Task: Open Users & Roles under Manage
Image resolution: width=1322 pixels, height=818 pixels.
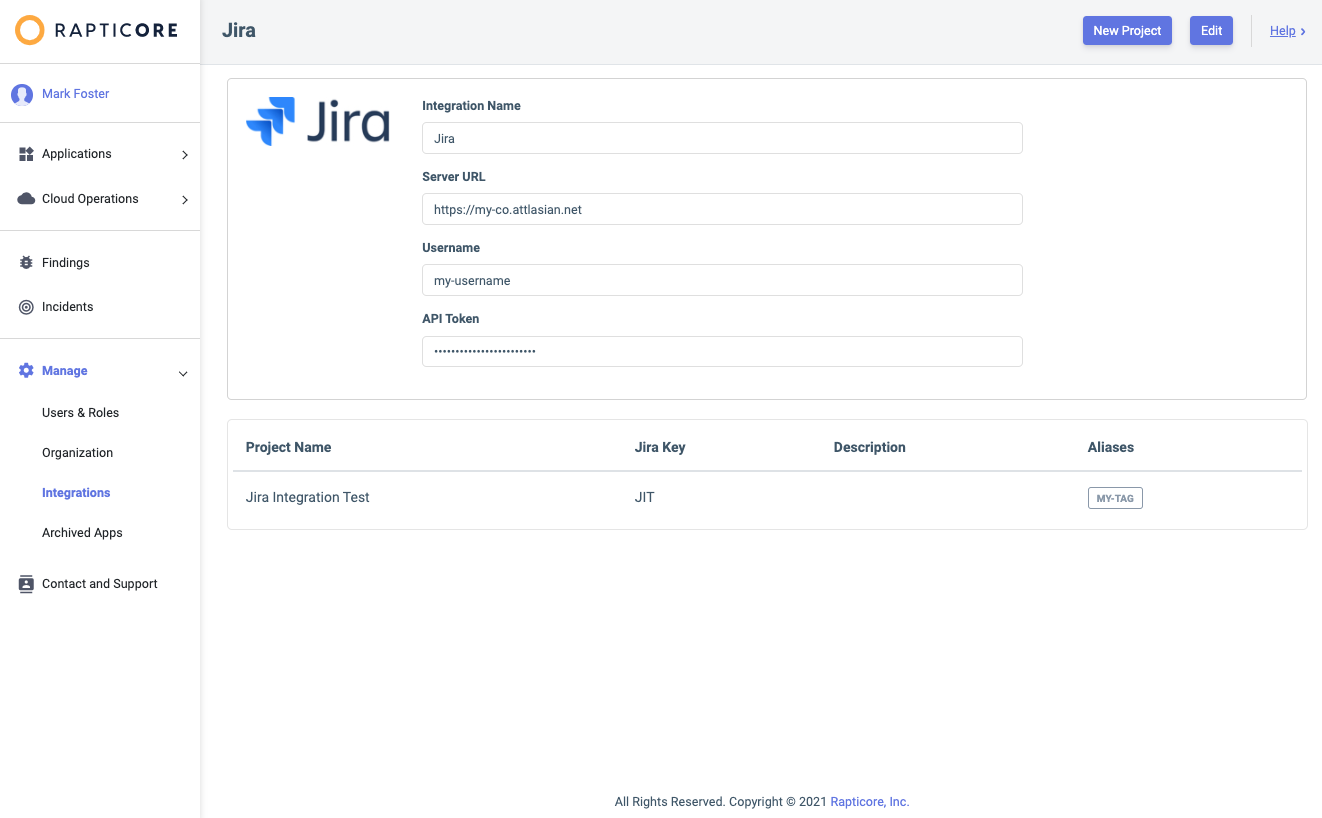Action: click(80, 413)
